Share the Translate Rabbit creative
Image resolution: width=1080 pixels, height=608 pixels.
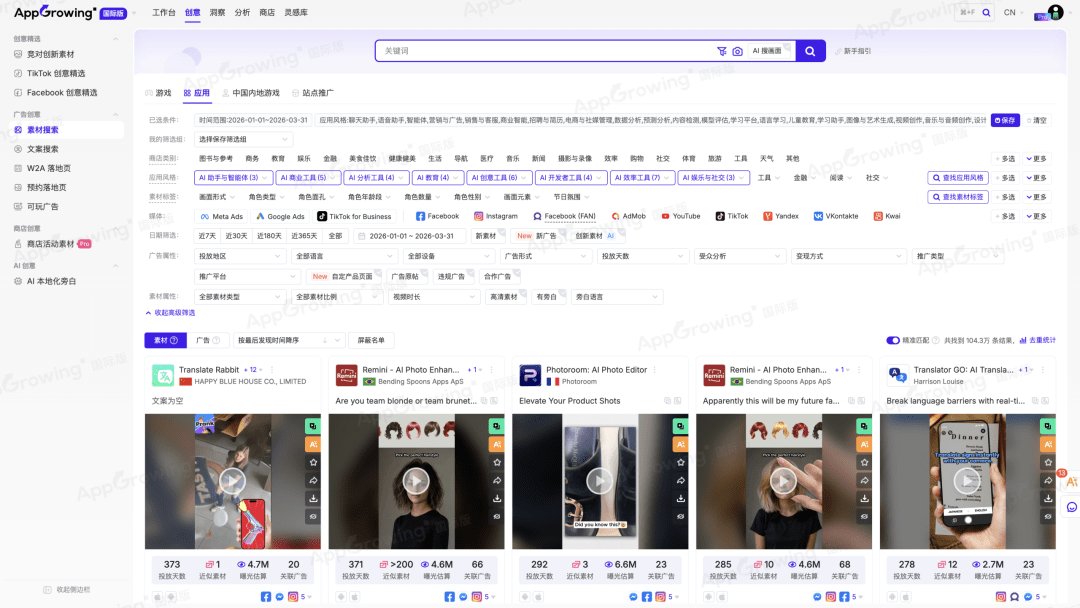click(x=313, y=480)
